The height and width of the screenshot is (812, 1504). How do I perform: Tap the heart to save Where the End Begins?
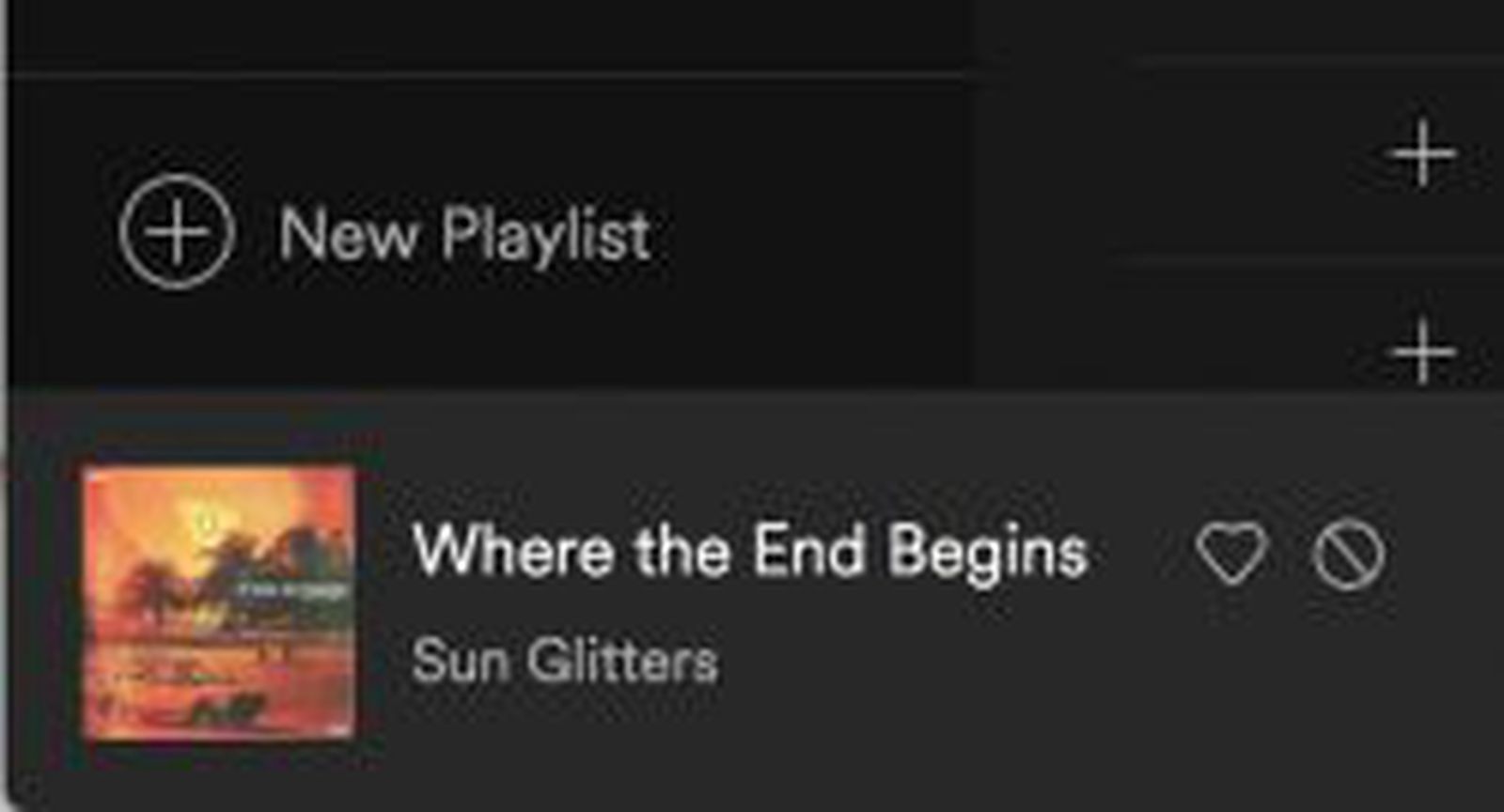pos(1233,553)
